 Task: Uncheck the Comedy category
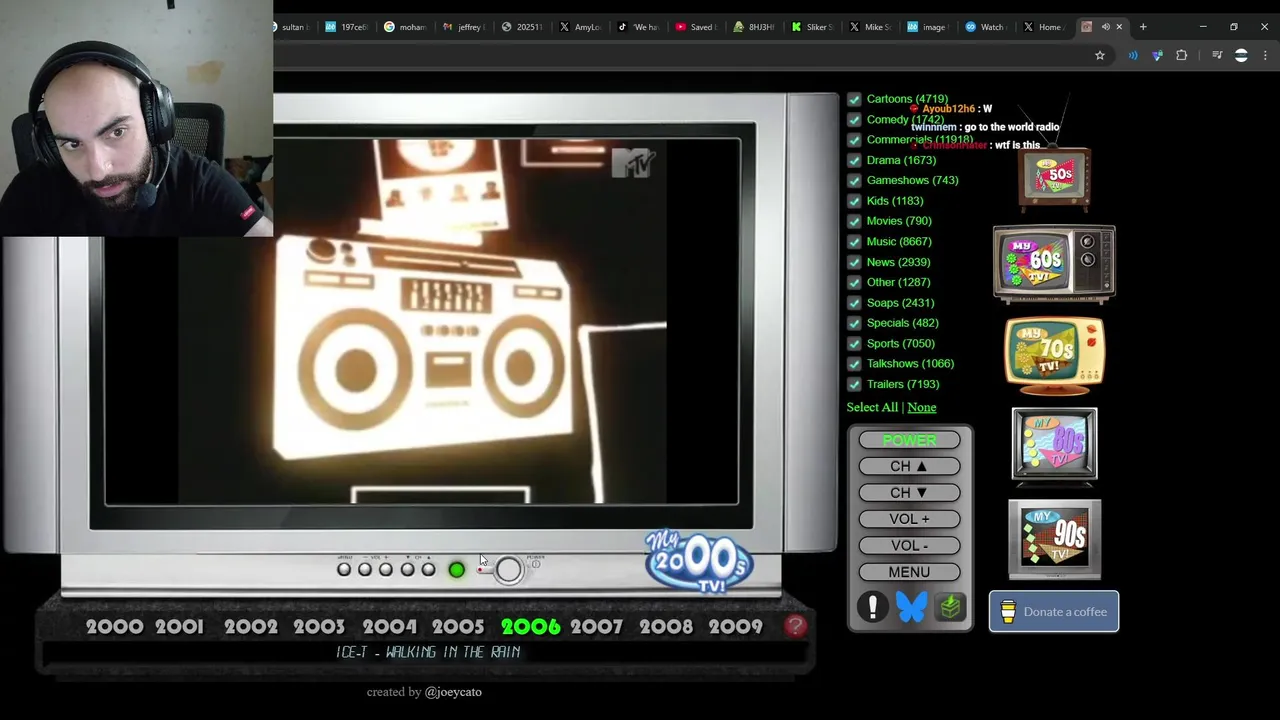854,120
